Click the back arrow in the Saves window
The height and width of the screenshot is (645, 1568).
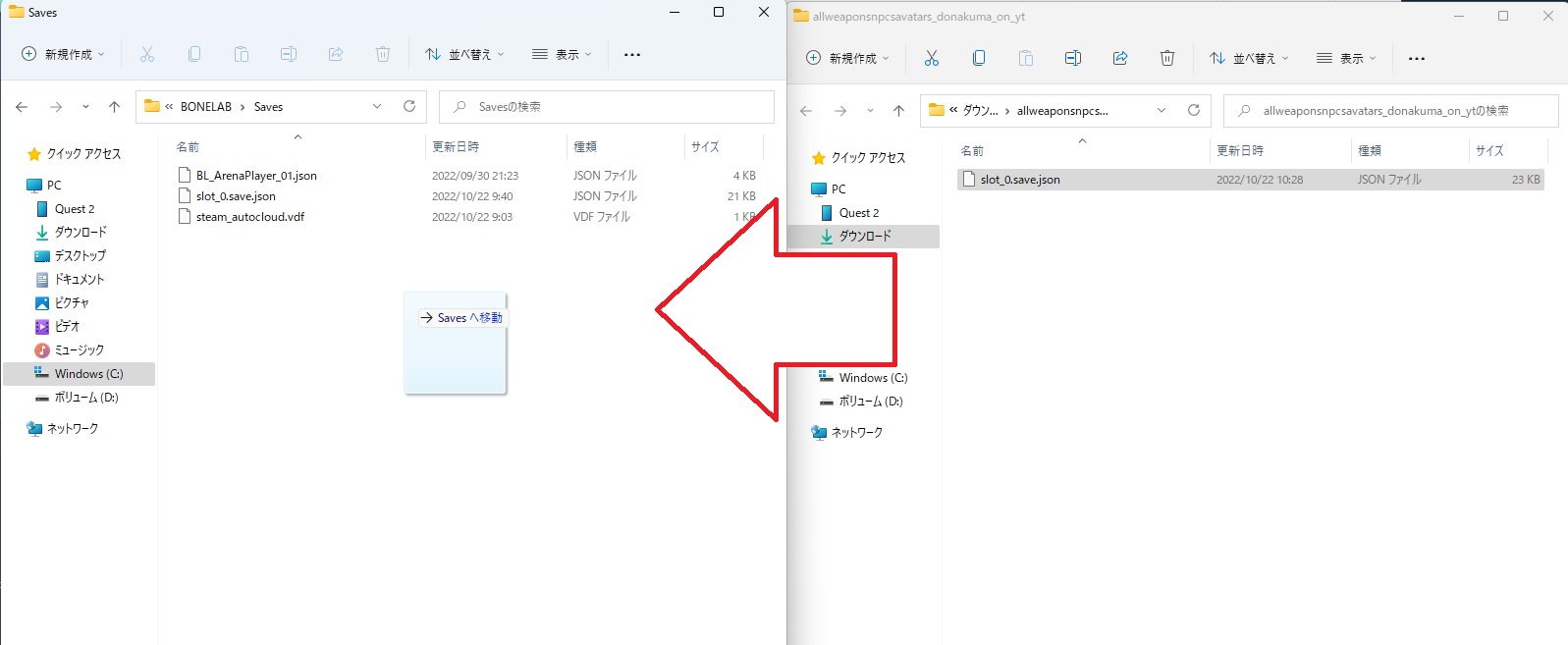[x=22, y=107]
